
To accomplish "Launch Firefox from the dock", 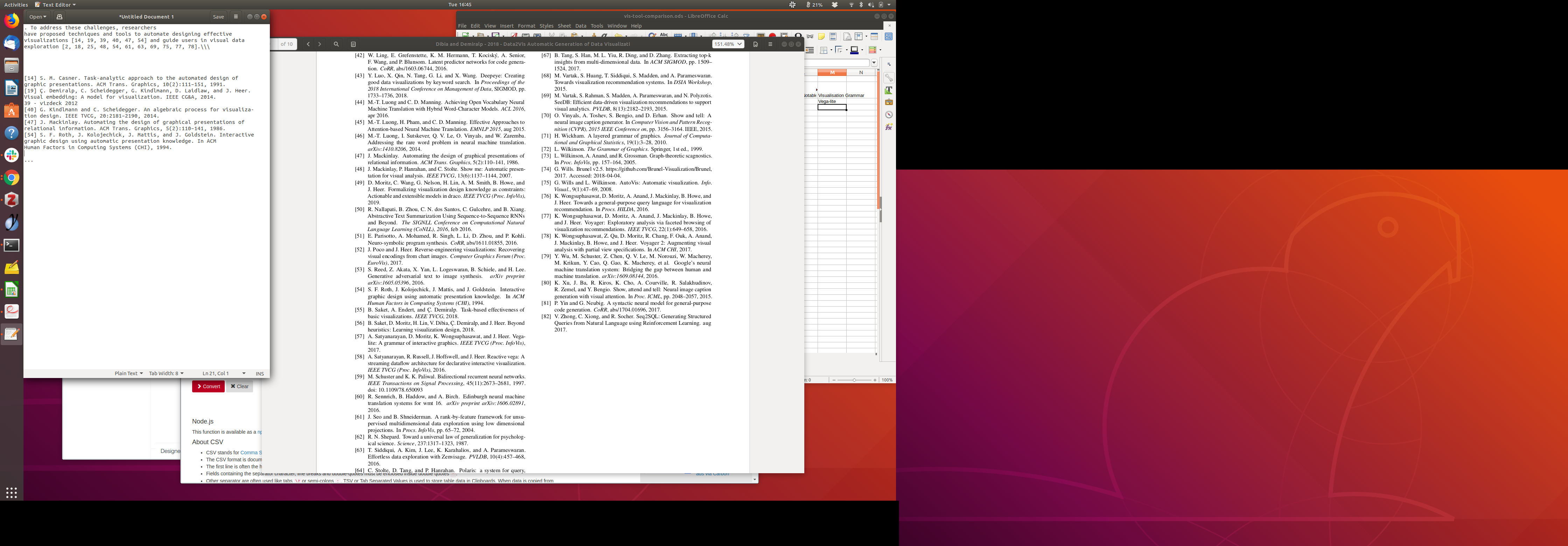I will [x=12, y=21].
